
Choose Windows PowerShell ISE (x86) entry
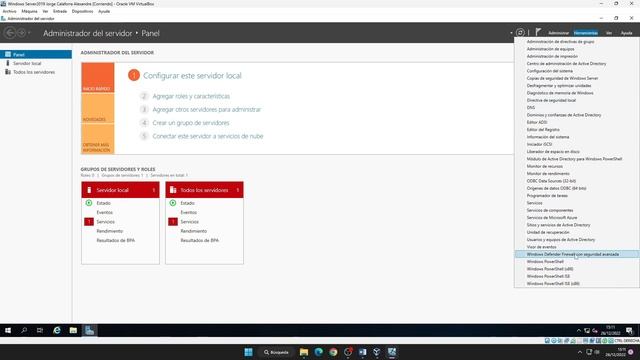click(x=553, y=284)
